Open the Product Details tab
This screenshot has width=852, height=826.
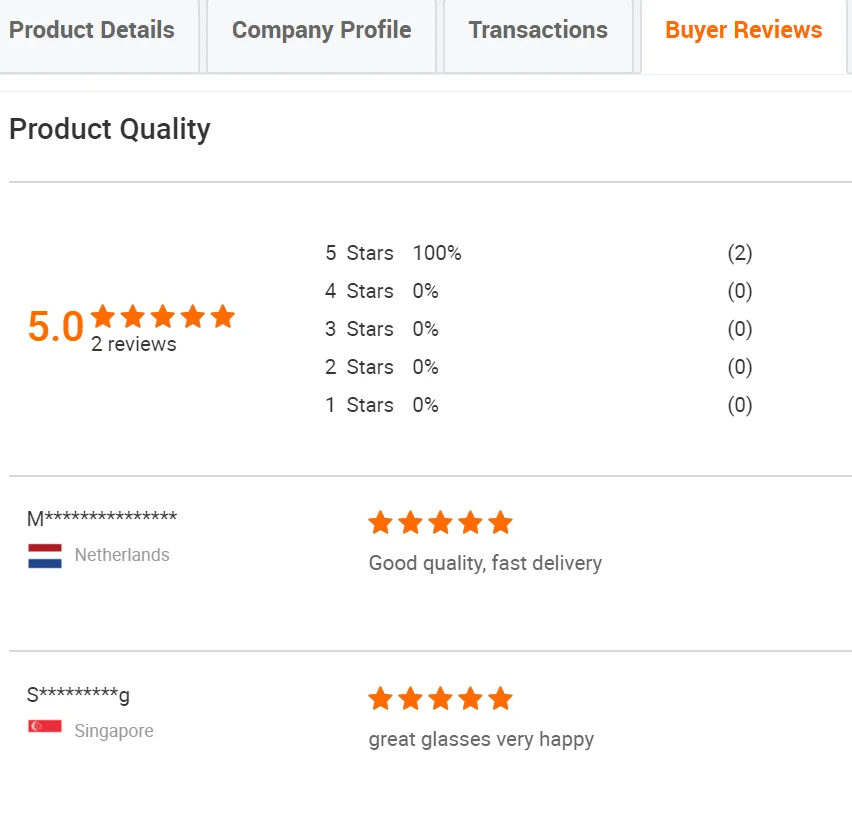tap(92, 31)
